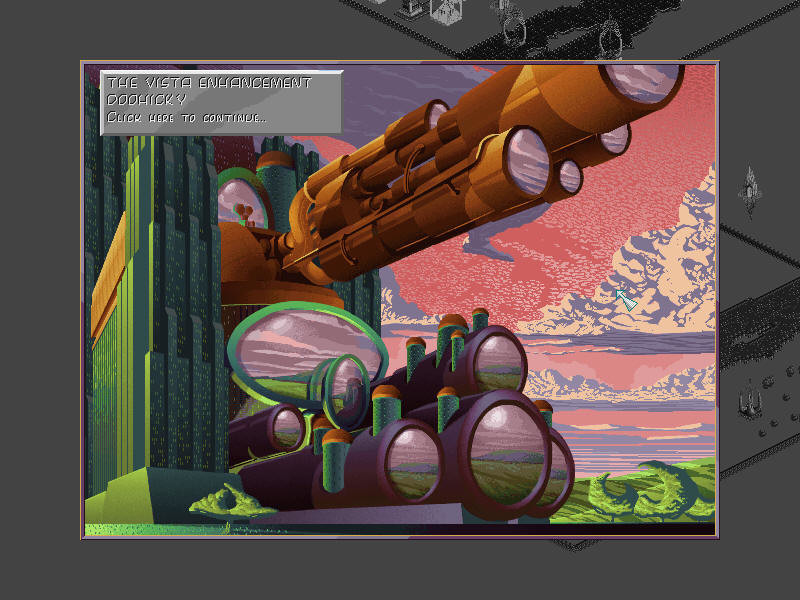Click the 'Click here to continue...' text
Image resolution: width=800 pixels, height=600 pixels.
click(x=186, y=118)
